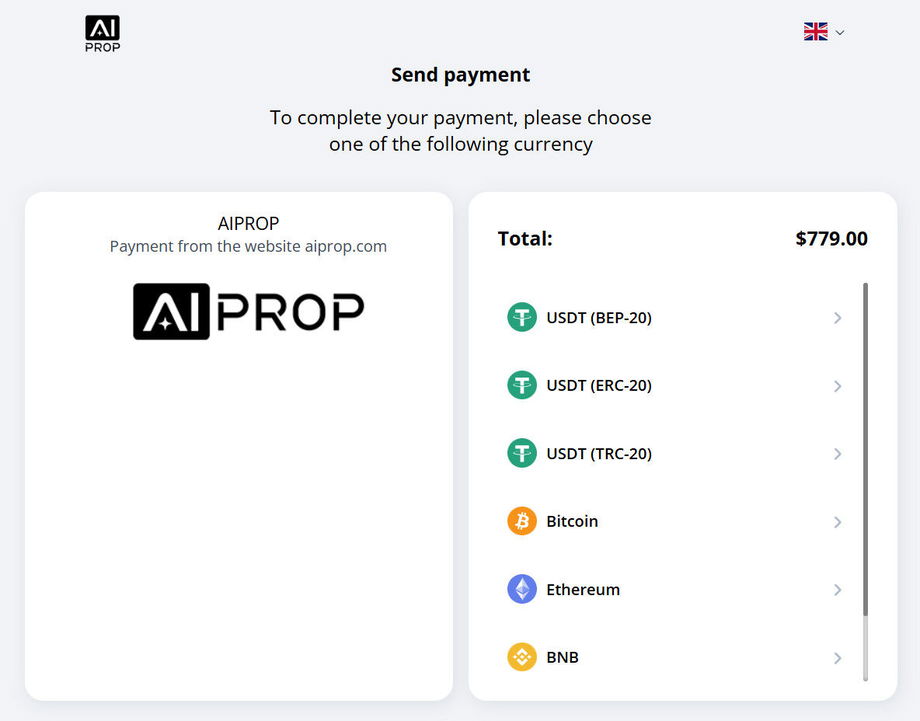Click the USDT (BEP-20) Tether icon
920x721 pixels.
[522, 318]
